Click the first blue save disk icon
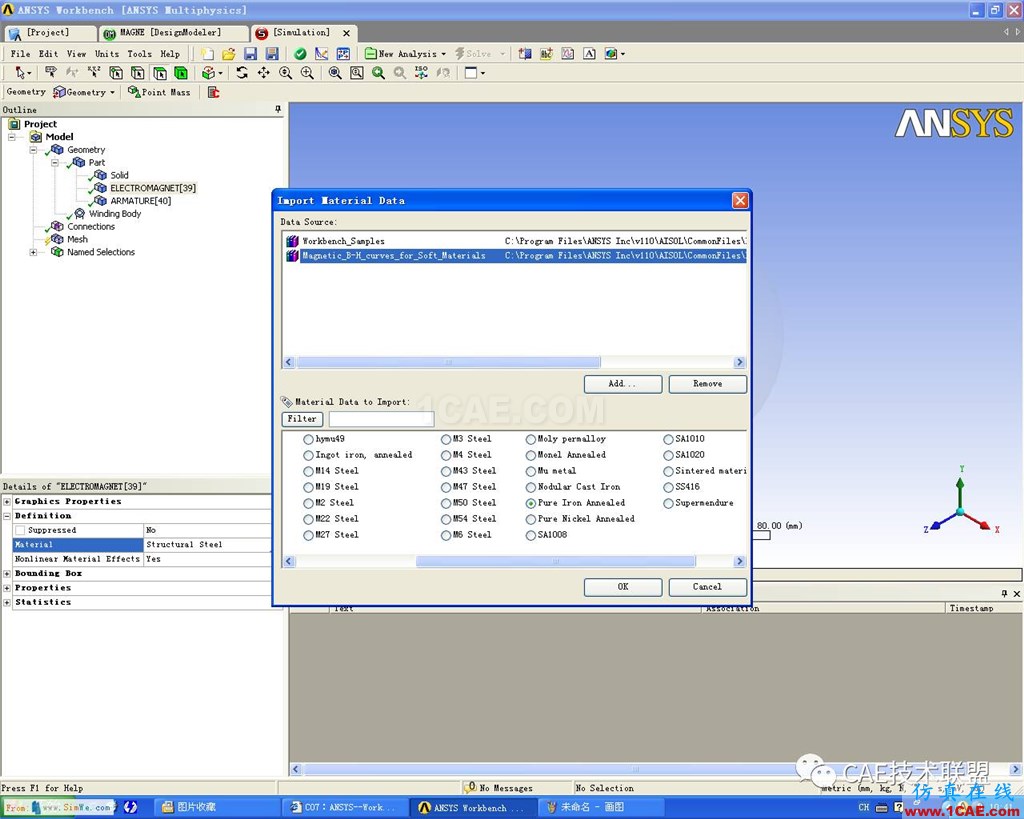The image size is (1024, 819). click(250, 54)
